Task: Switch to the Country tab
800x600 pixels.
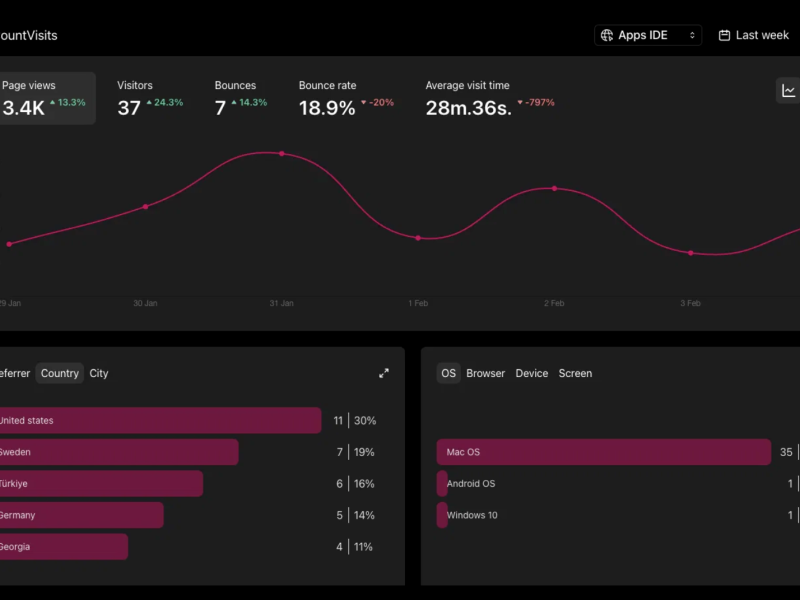Action: point(60,373)
